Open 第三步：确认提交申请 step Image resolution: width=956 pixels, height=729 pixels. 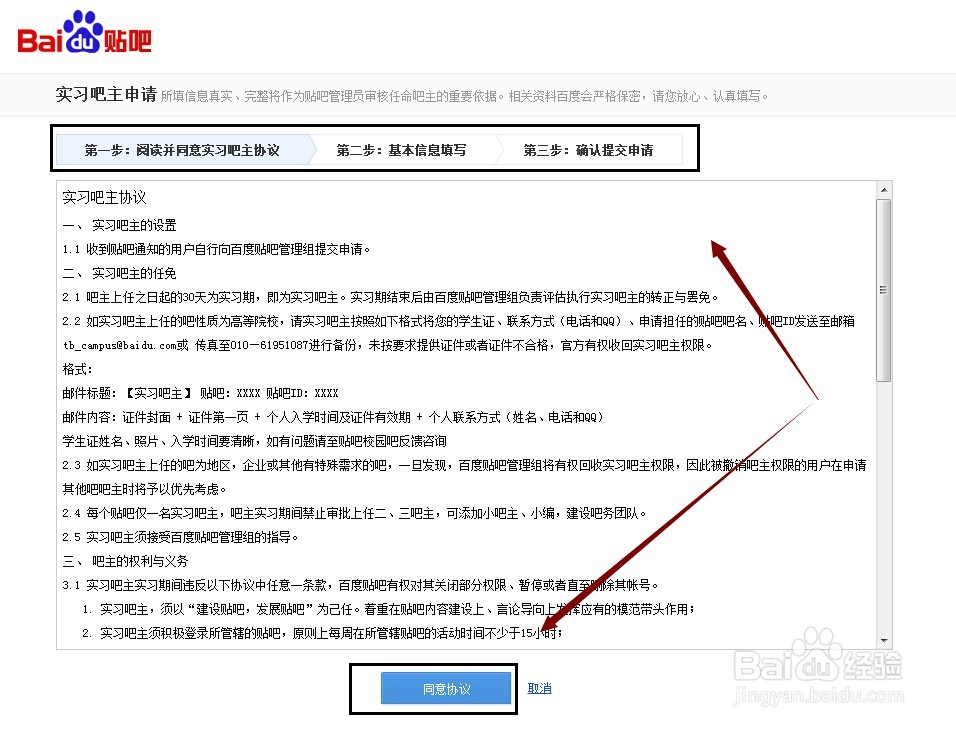590,148
